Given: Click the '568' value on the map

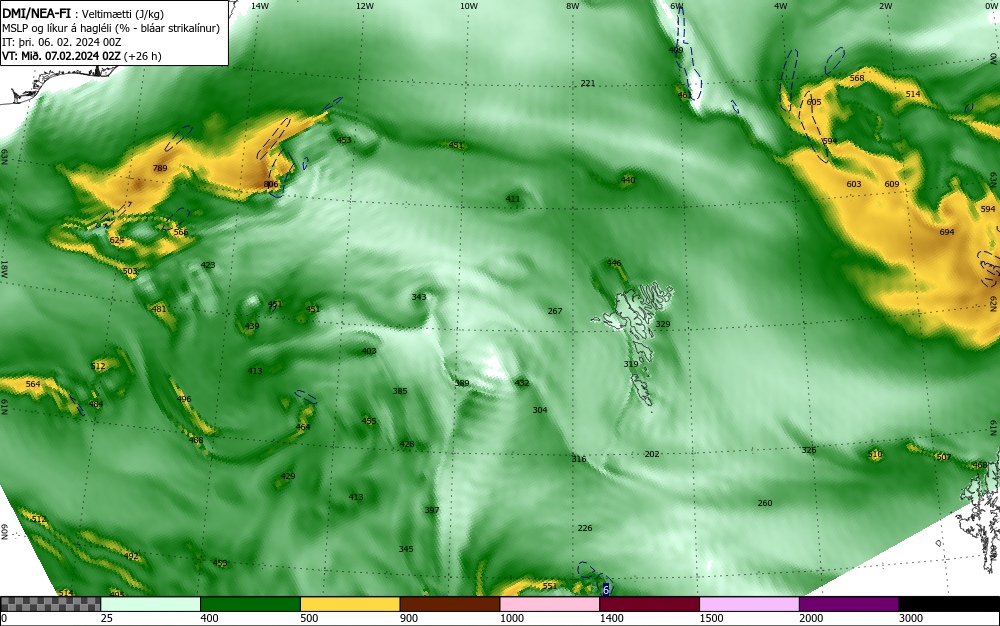Looking at the screenshot, I should point(857,78).
